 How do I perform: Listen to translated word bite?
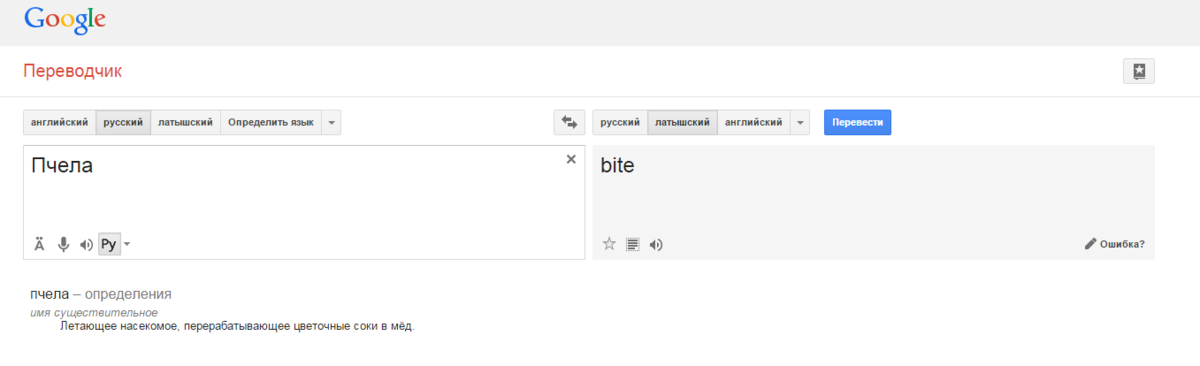656,244
